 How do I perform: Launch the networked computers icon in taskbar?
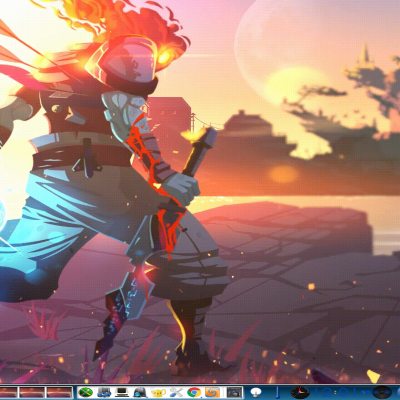point(104,392)
